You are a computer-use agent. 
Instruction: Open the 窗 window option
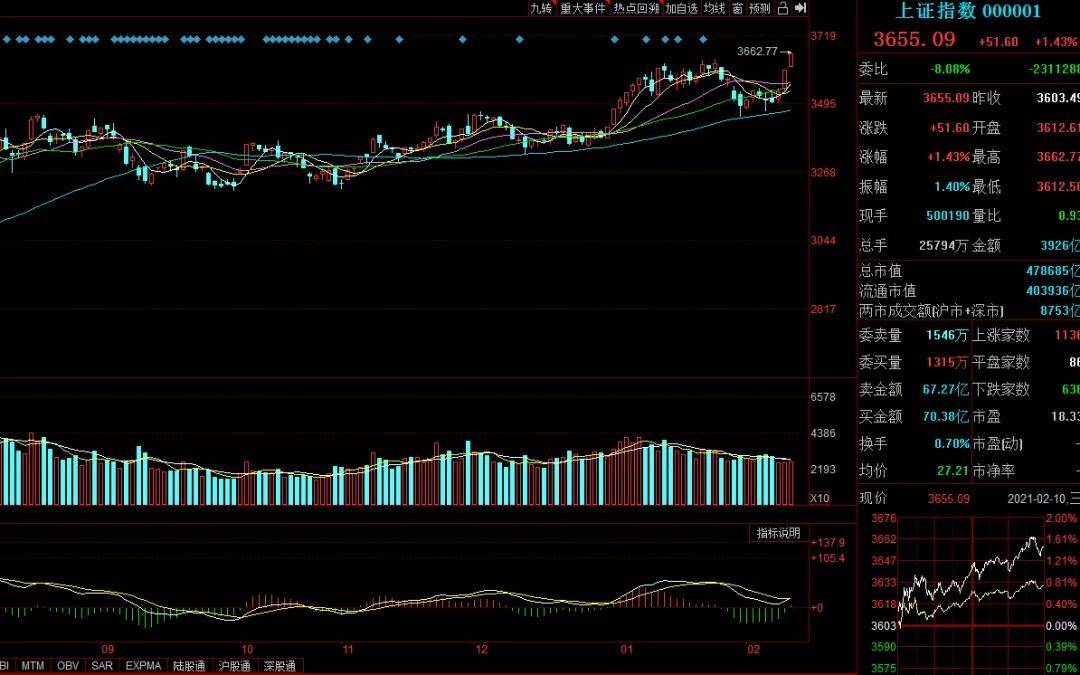[737, 8]
